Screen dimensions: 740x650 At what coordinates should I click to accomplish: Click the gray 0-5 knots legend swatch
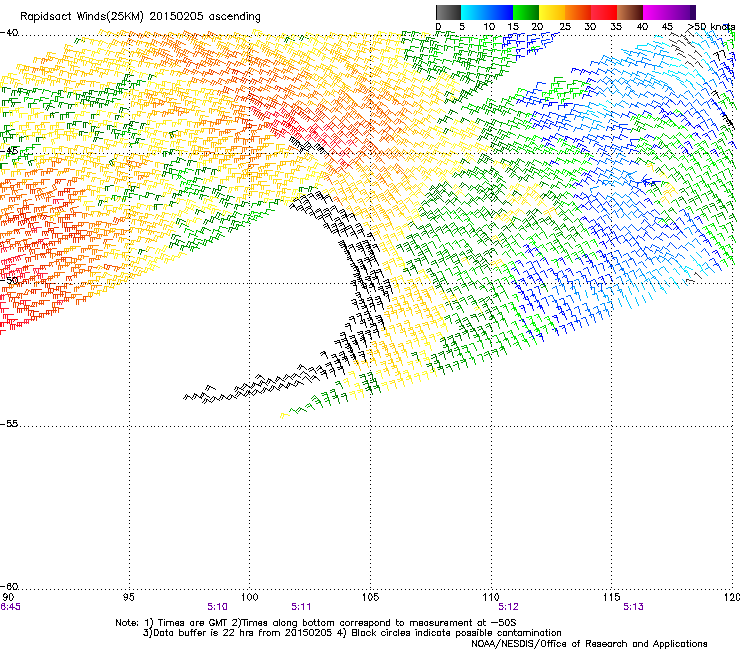tap(448, 12)
